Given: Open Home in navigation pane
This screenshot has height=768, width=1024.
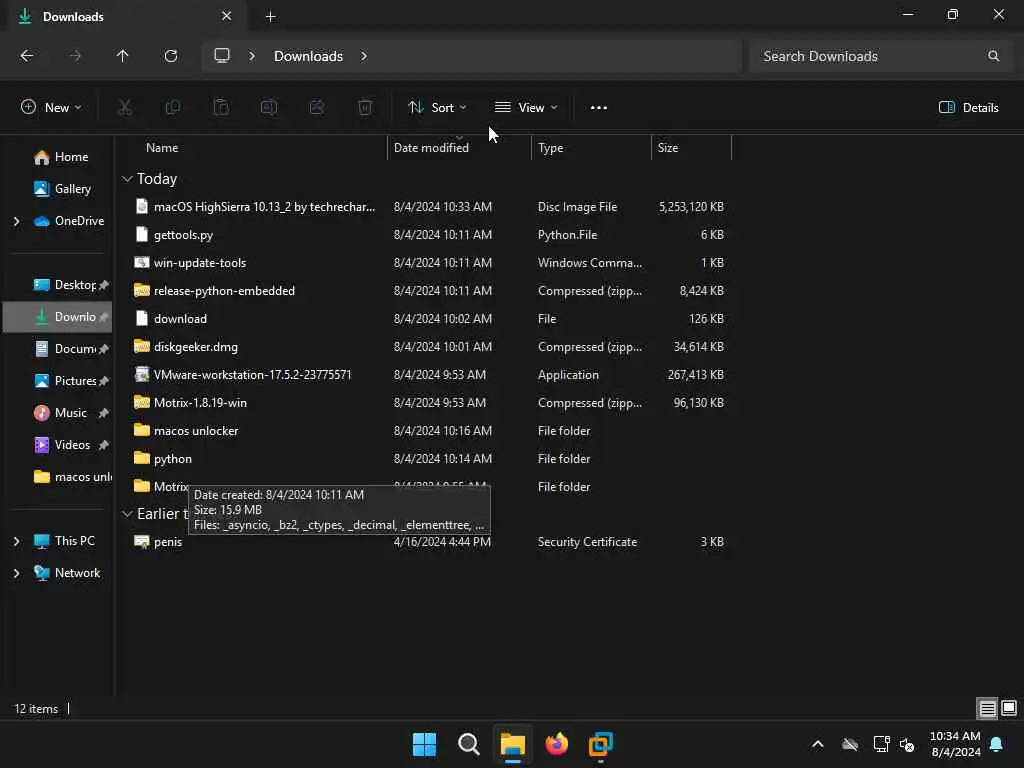Looking at the screenshot, I should point(61,157).
